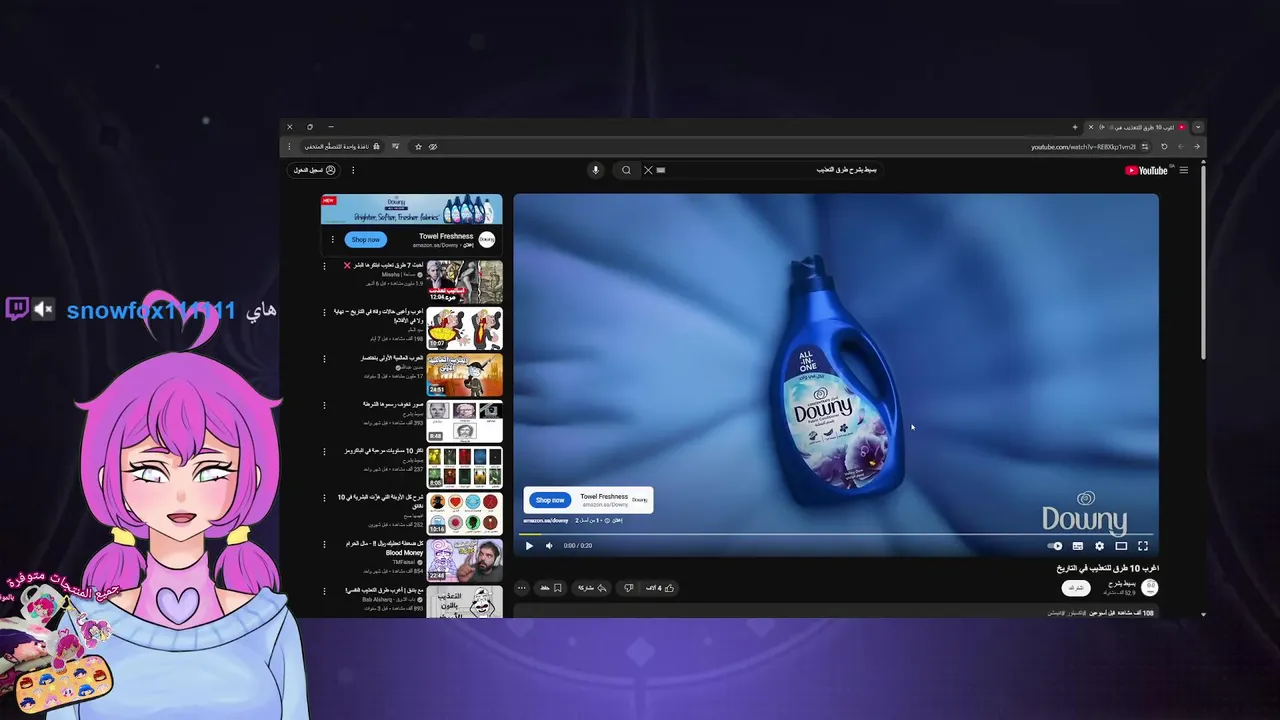Click the youtube.com URL in address bar

tap(1084, 147)
